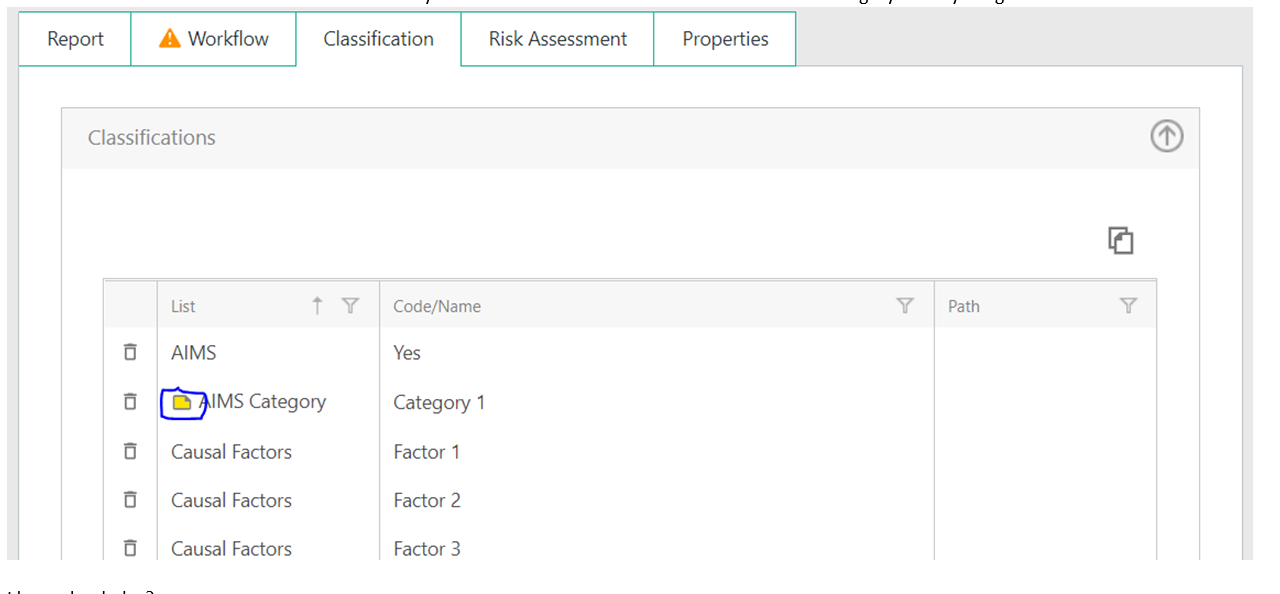Click the copy classifications icon

pos(1120,240)
